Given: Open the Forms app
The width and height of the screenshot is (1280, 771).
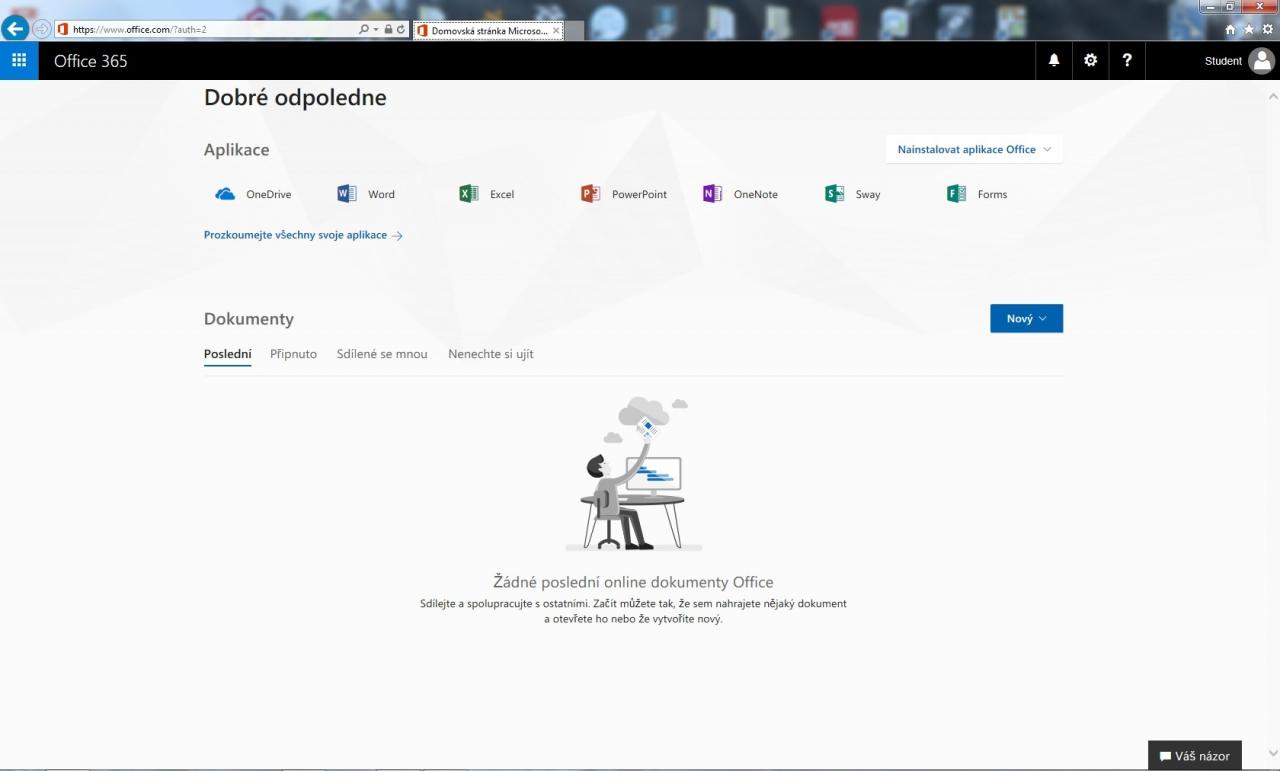Looking at the screenshot, I should tap(977, 194).
